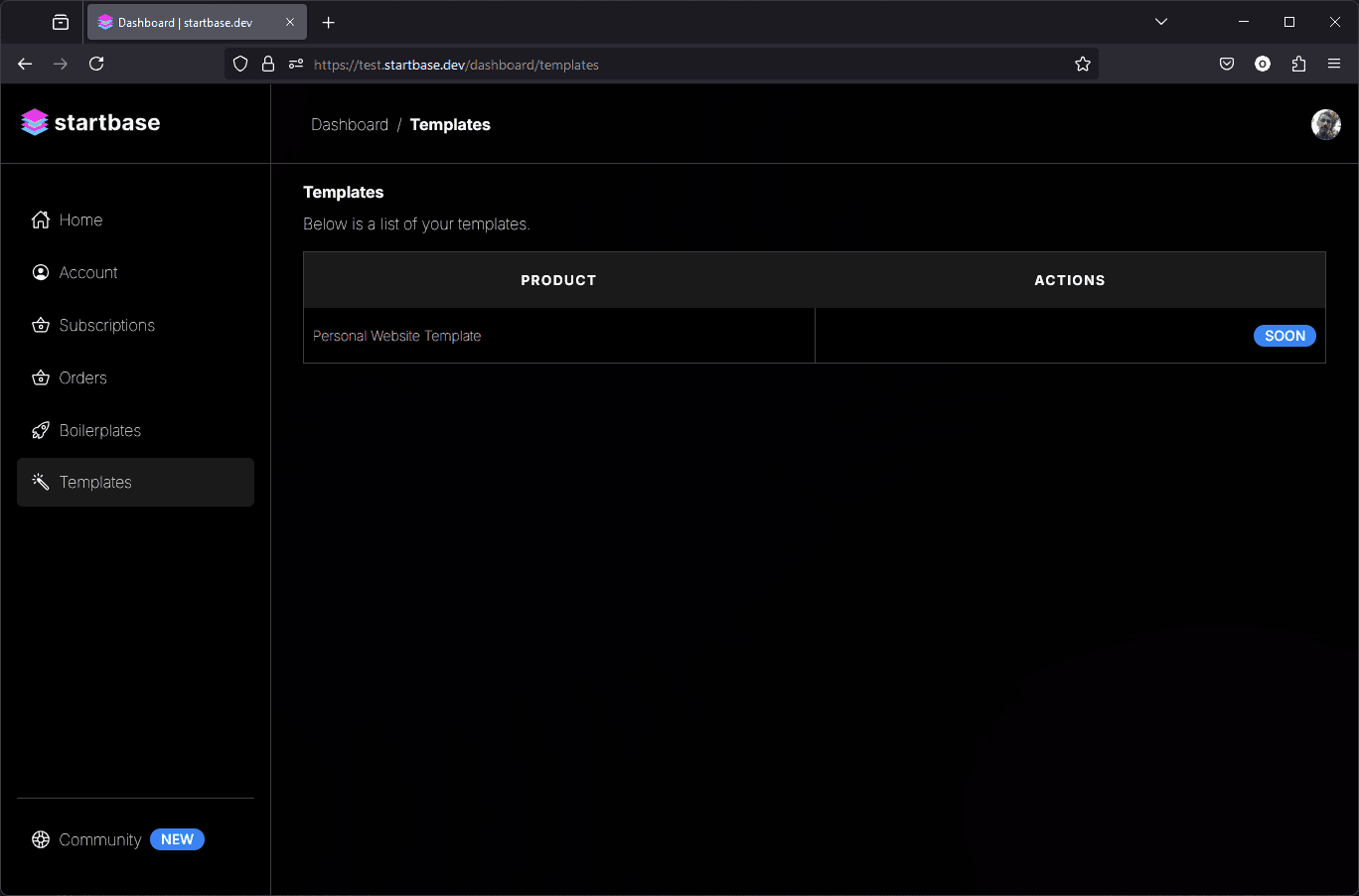Open the Pocket save icon

click(x=1227, y=64)
